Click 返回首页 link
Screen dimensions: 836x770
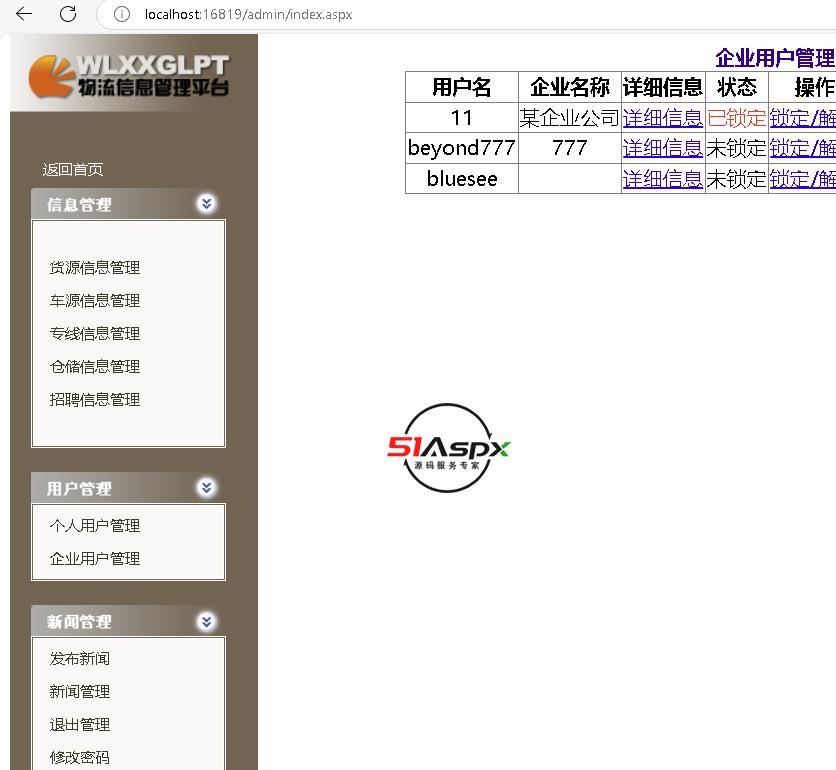click(73, 169)
